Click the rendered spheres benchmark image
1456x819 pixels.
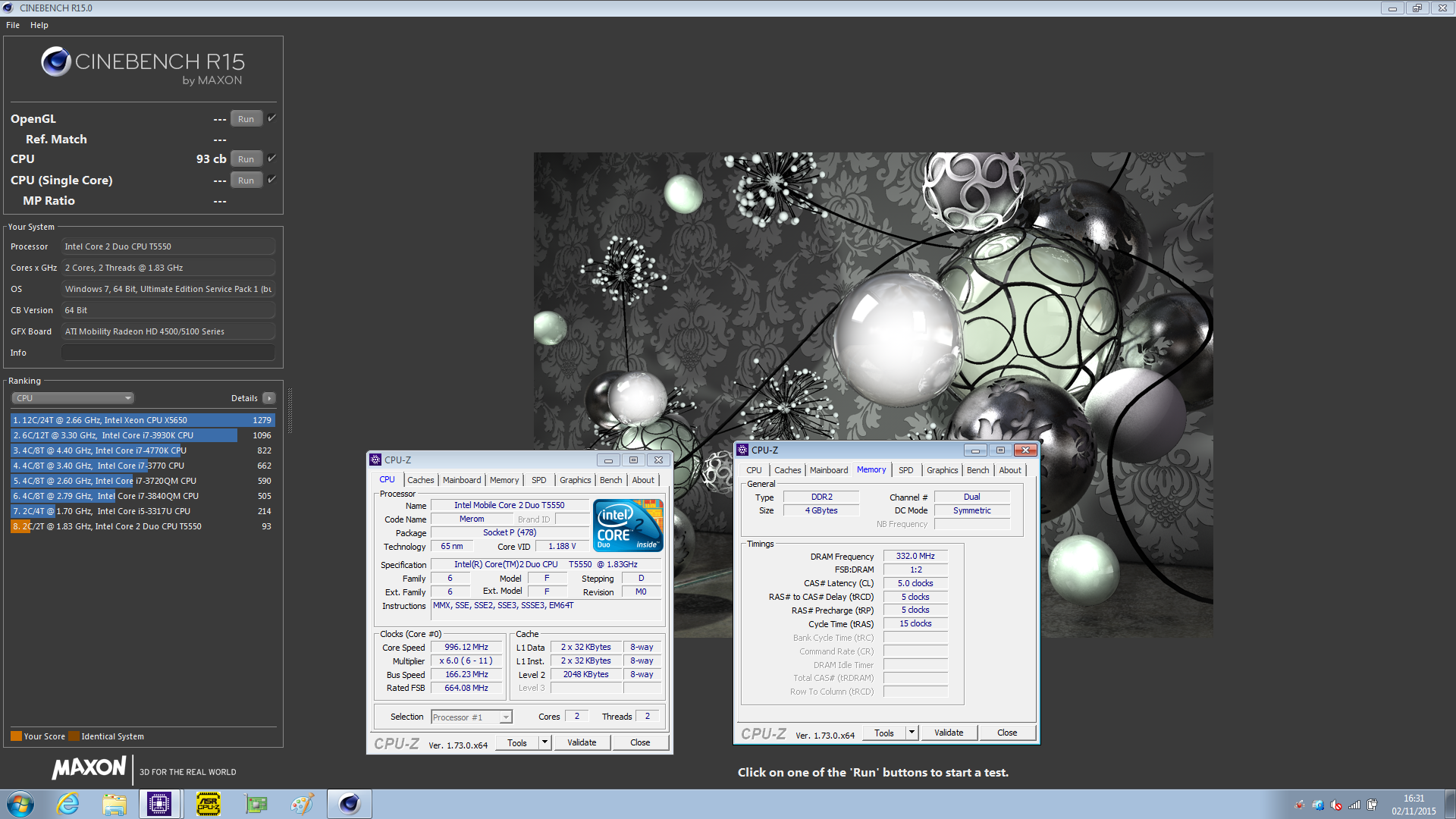[873, 394]
